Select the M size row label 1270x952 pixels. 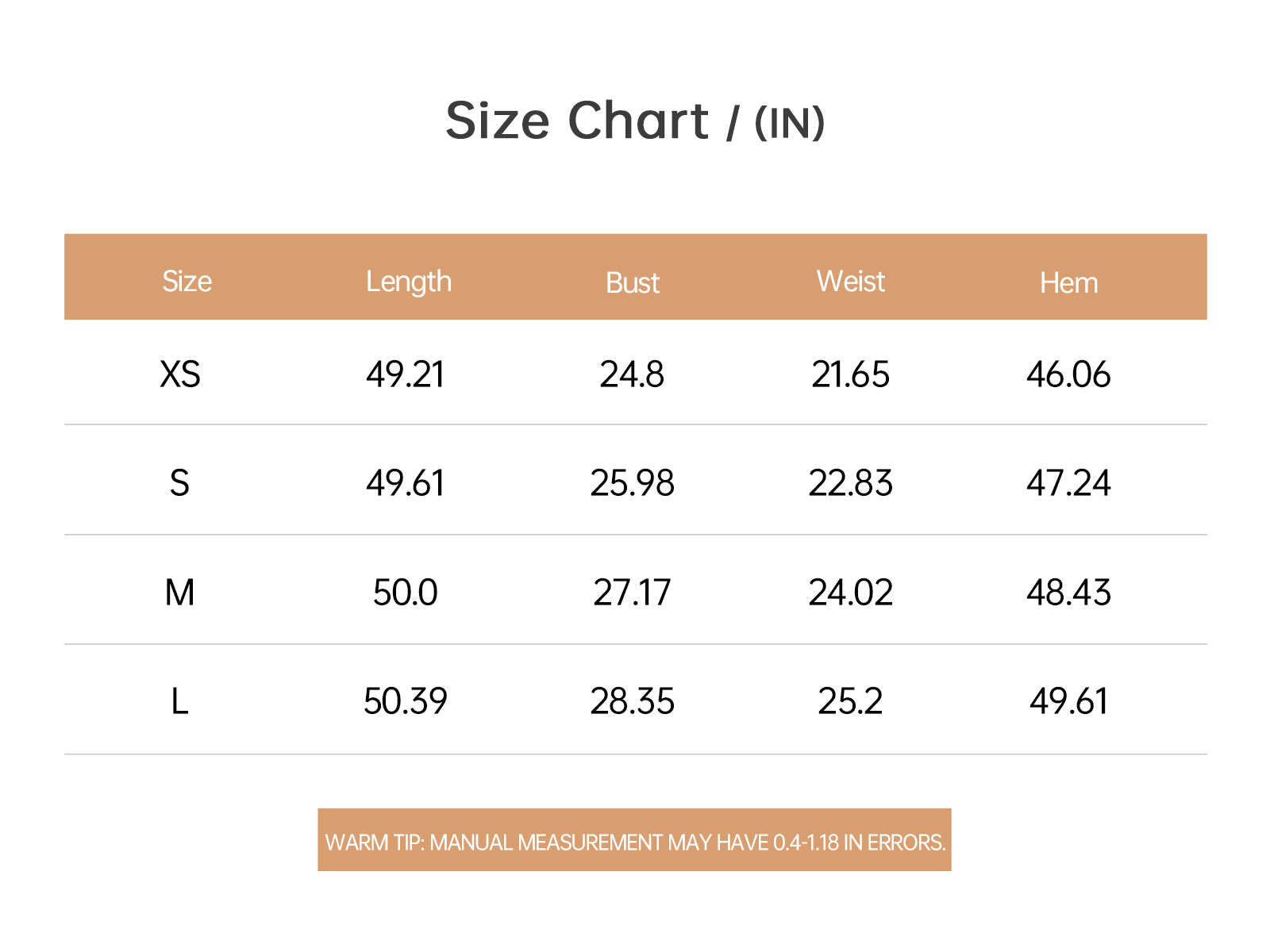[x=180, y=593]
